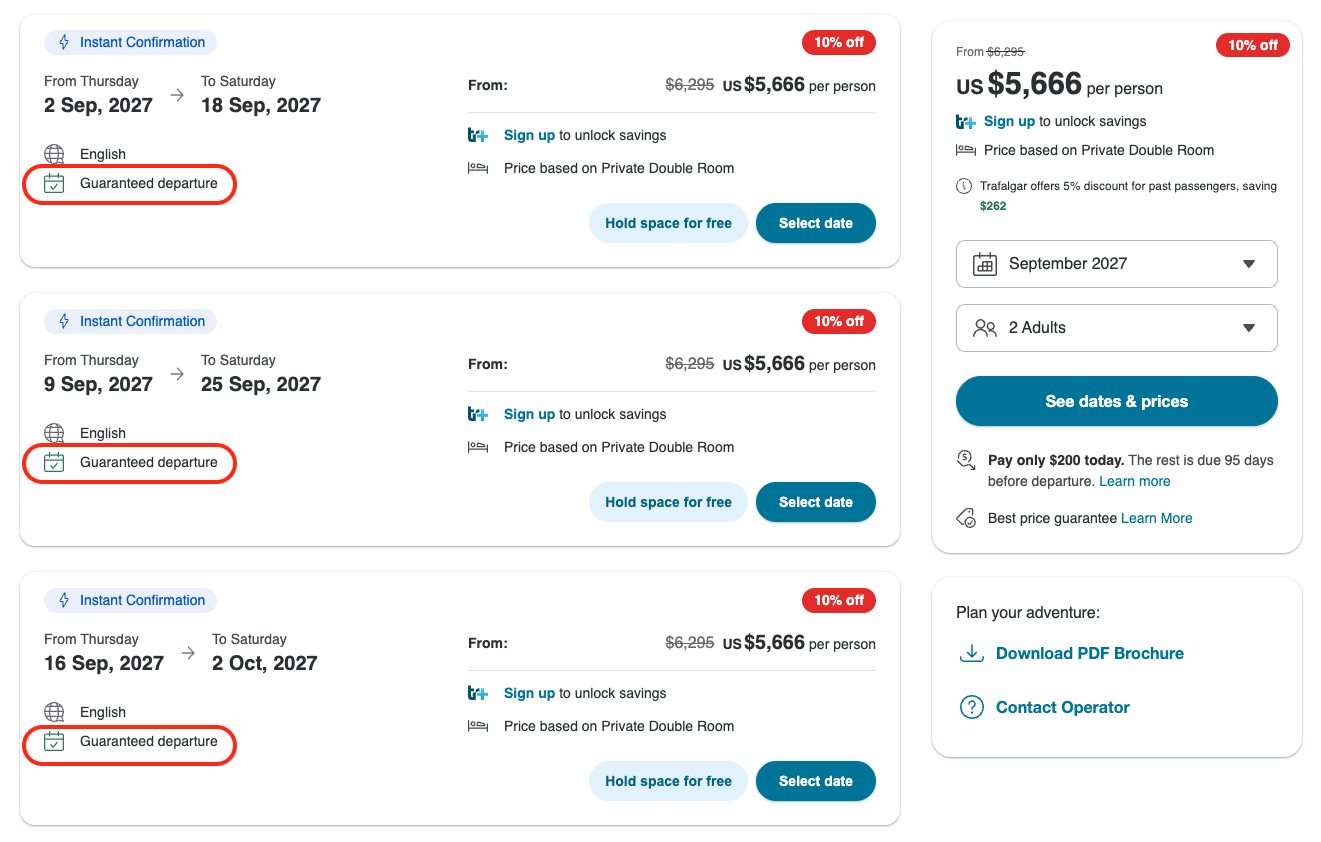Viewport: 1321px width, 842px height.
Task: Open the September 2027 month dropdown
Action: tap(1117, 264)
